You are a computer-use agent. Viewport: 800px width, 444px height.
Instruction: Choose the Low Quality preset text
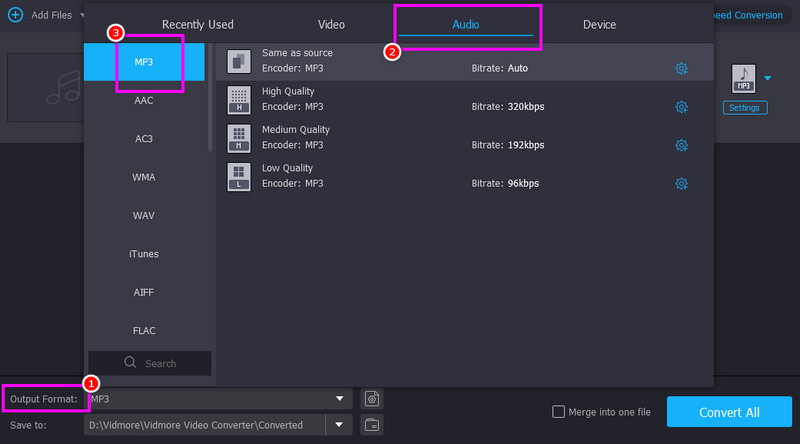click(287, 168)
